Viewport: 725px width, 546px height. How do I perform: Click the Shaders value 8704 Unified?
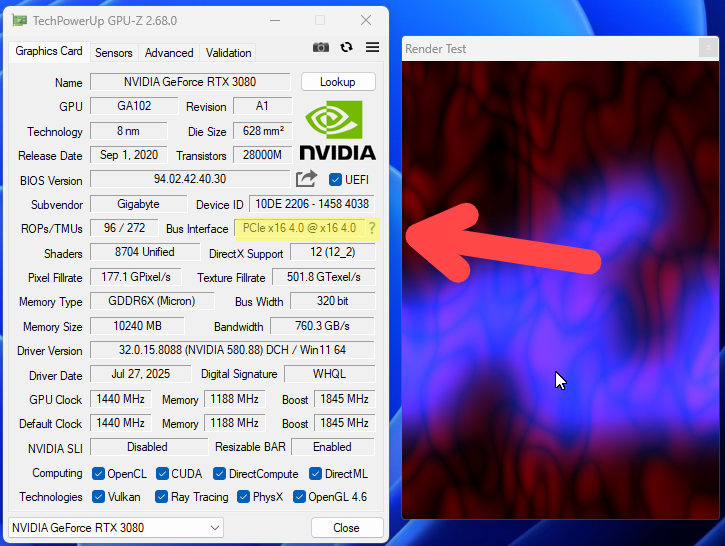pyautogui.click(x=145, y=252)
